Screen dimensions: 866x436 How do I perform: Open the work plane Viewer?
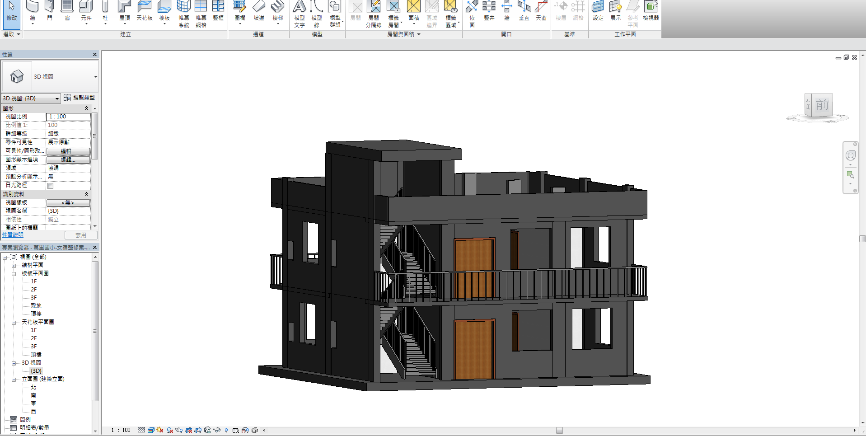(x=651, y=11)
